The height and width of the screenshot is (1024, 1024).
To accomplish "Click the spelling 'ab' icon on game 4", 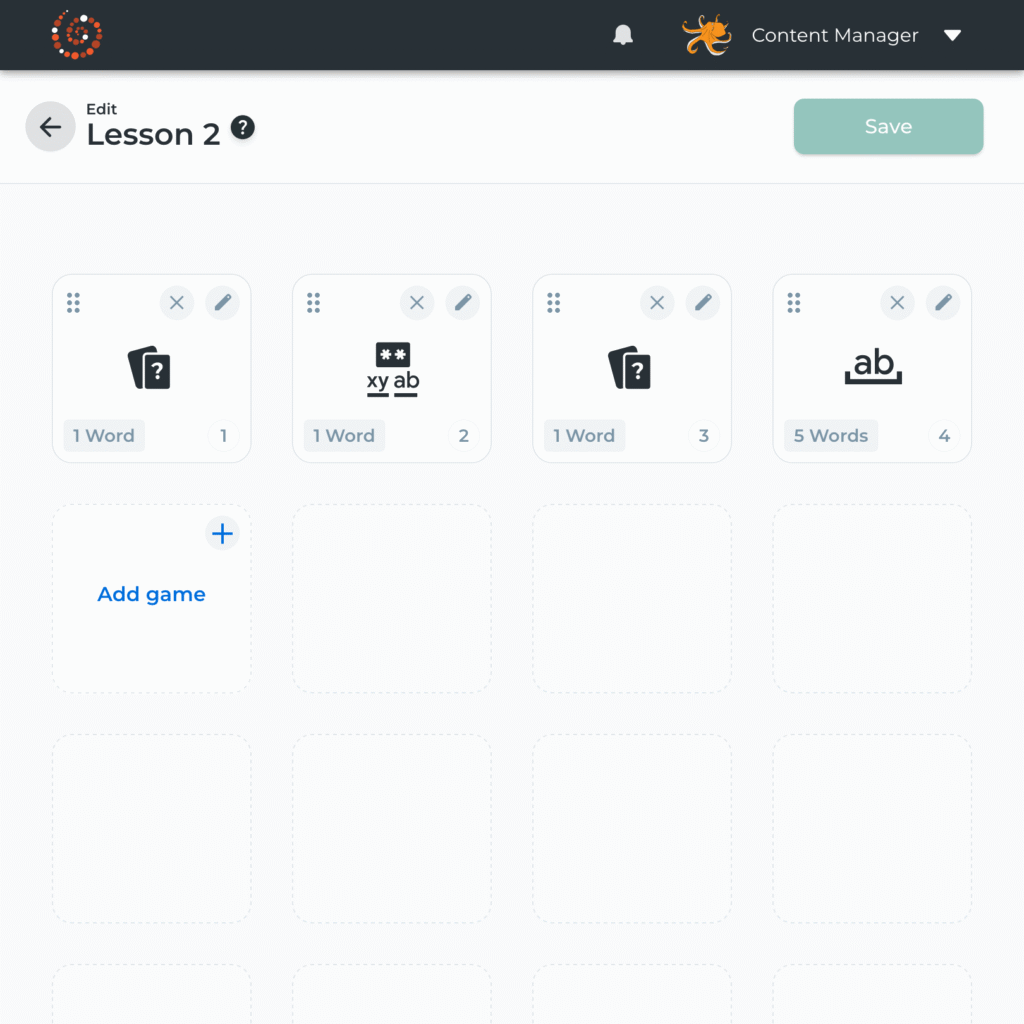I will point(871,366).
